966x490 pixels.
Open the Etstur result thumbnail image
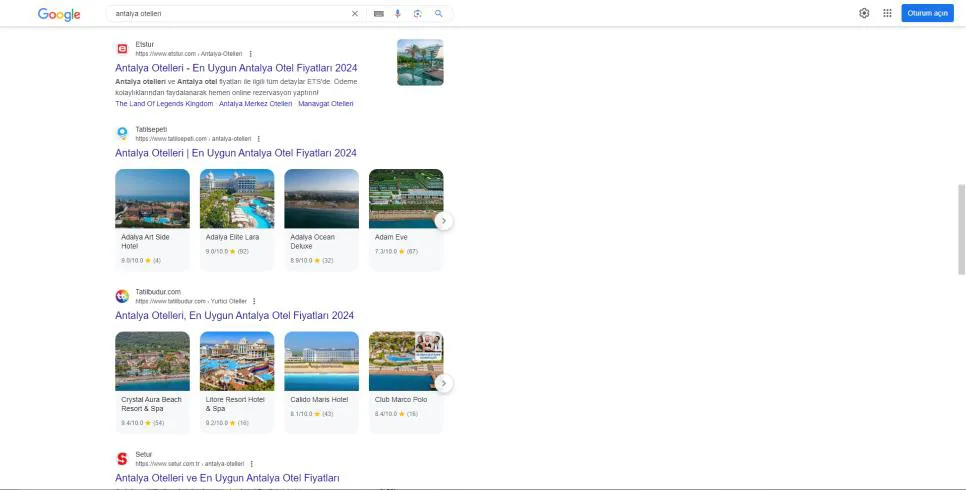tap(420, 62)
